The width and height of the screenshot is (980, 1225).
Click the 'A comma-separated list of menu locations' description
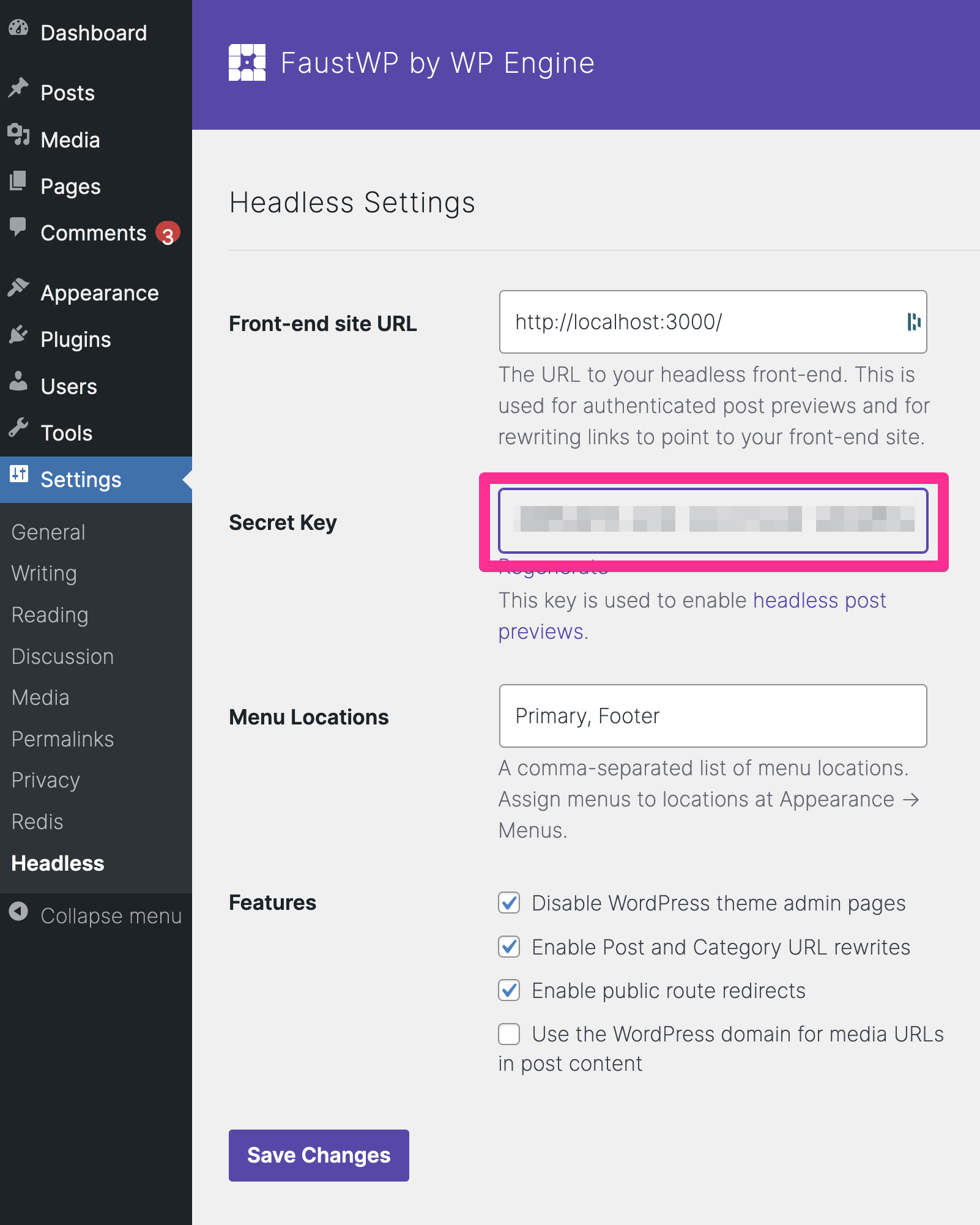click(710, 799)
